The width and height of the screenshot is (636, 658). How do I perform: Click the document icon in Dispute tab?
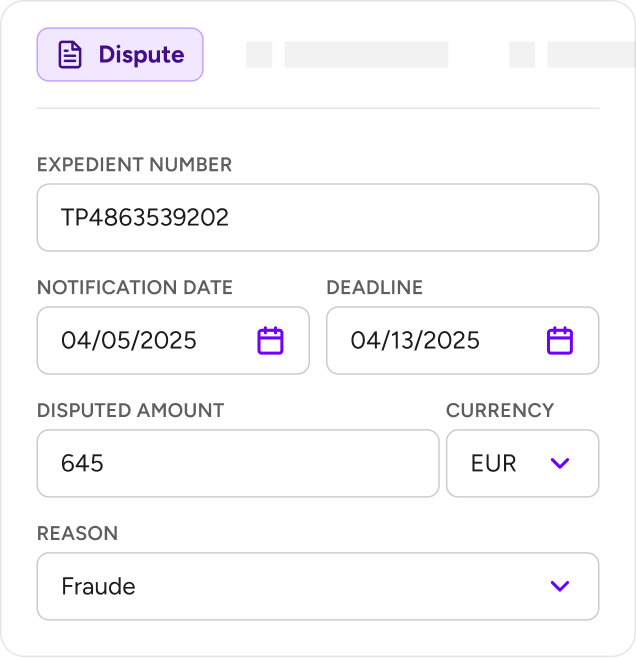click(x=70, y=55)
